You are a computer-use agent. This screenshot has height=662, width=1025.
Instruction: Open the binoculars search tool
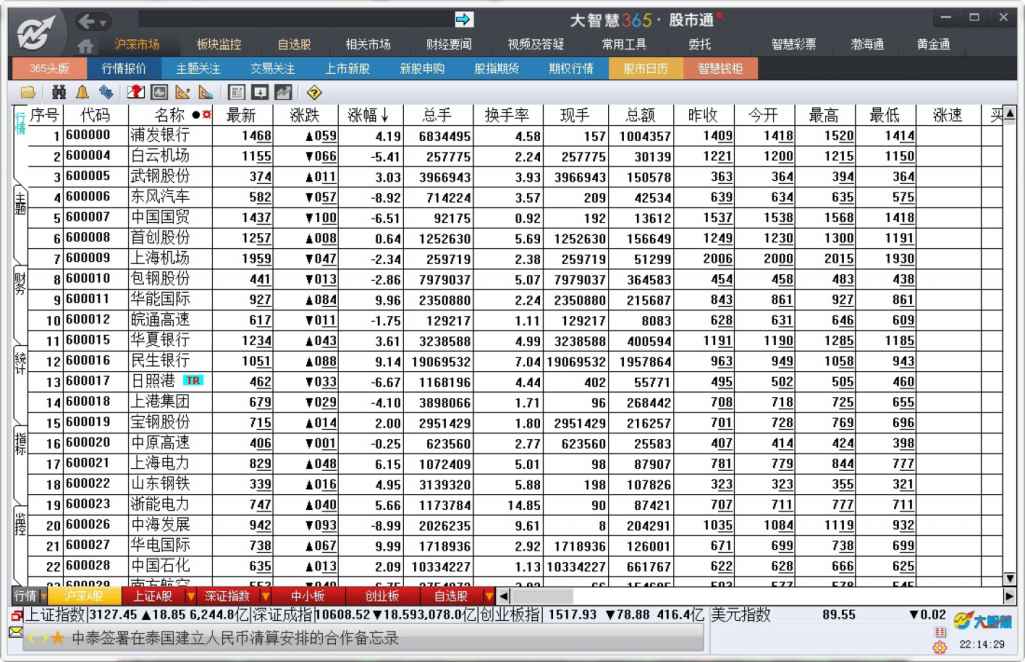click(x=59, y=93)
